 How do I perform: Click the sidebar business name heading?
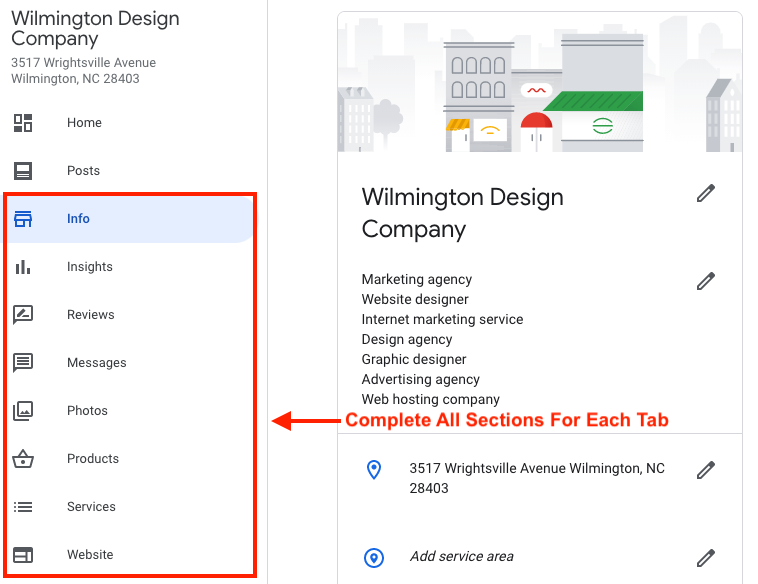tap(95, 29)
